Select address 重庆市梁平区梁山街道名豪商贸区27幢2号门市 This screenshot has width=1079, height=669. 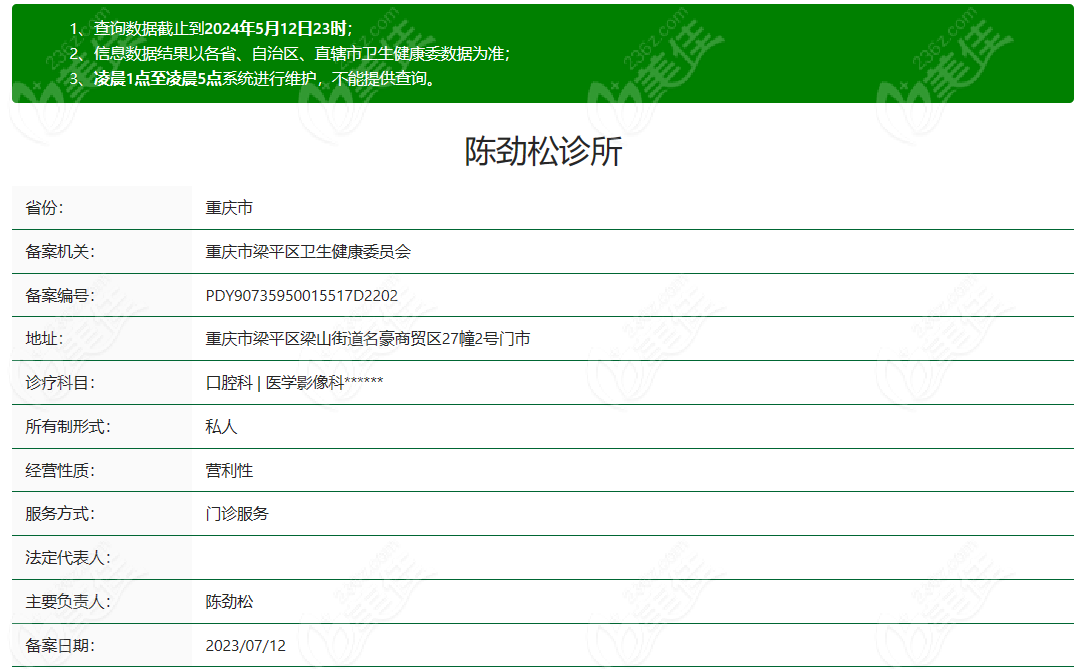(368, 339)
